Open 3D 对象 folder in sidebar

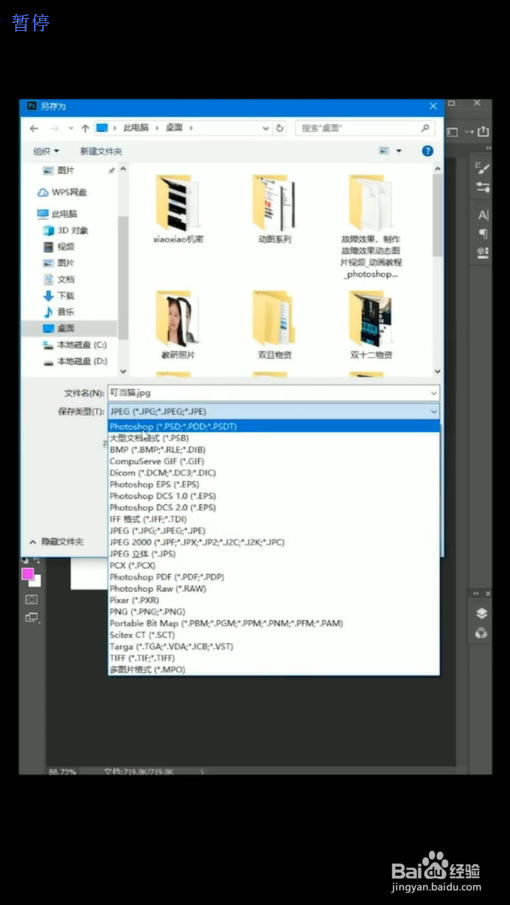(66, 230)
